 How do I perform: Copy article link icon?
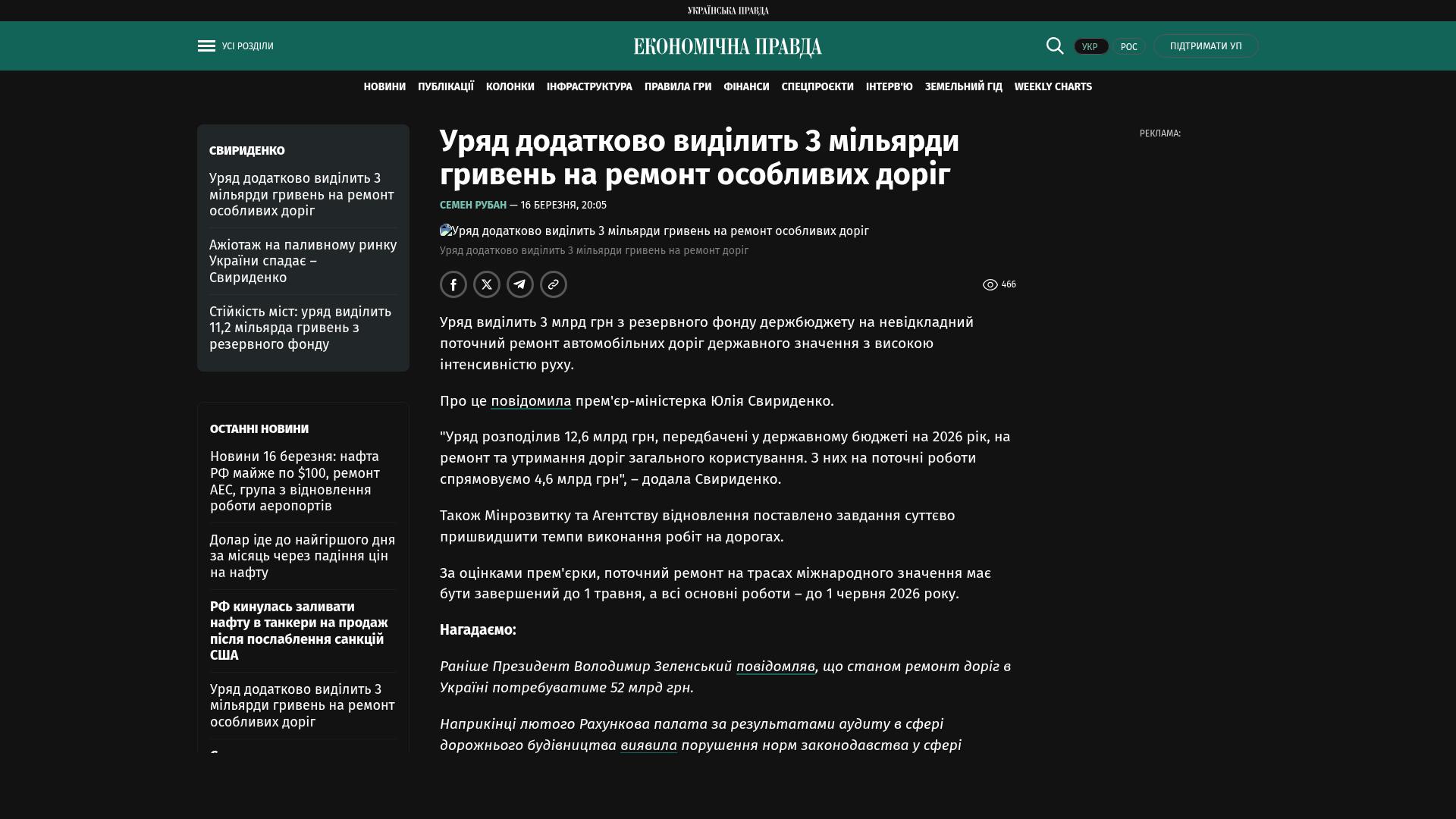554,284
